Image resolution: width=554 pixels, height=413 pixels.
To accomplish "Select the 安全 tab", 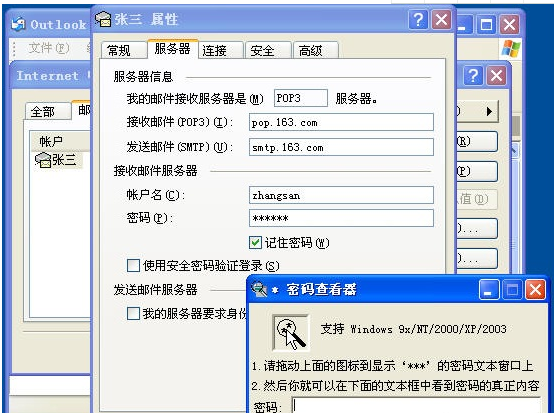I will [x=263, y=51].
